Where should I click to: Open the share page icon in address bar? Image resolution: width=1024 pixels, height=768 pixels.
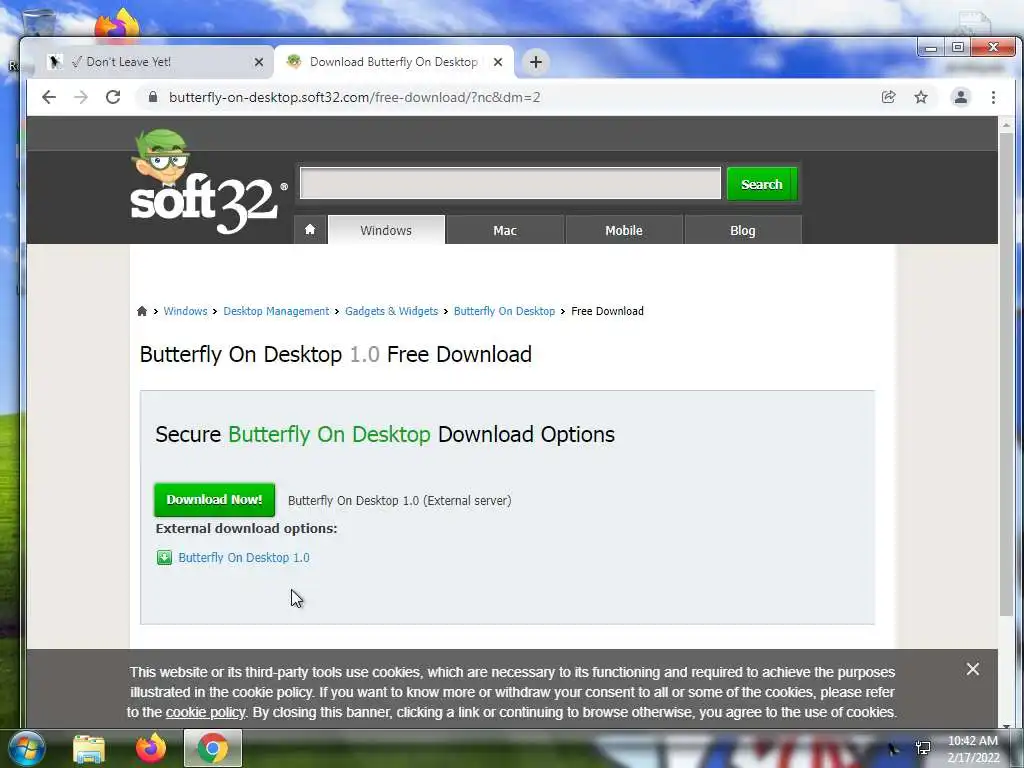click(x=888, y=97)
